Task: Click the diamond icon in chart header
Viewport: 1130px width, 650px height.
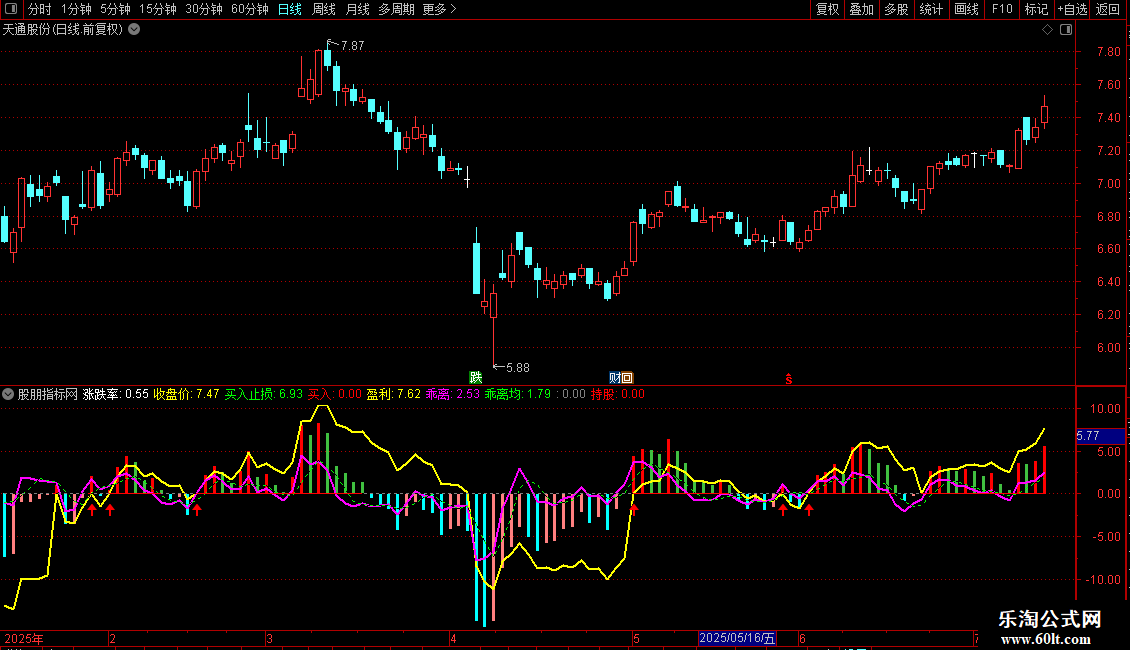Action: [x=1048, y=30]
